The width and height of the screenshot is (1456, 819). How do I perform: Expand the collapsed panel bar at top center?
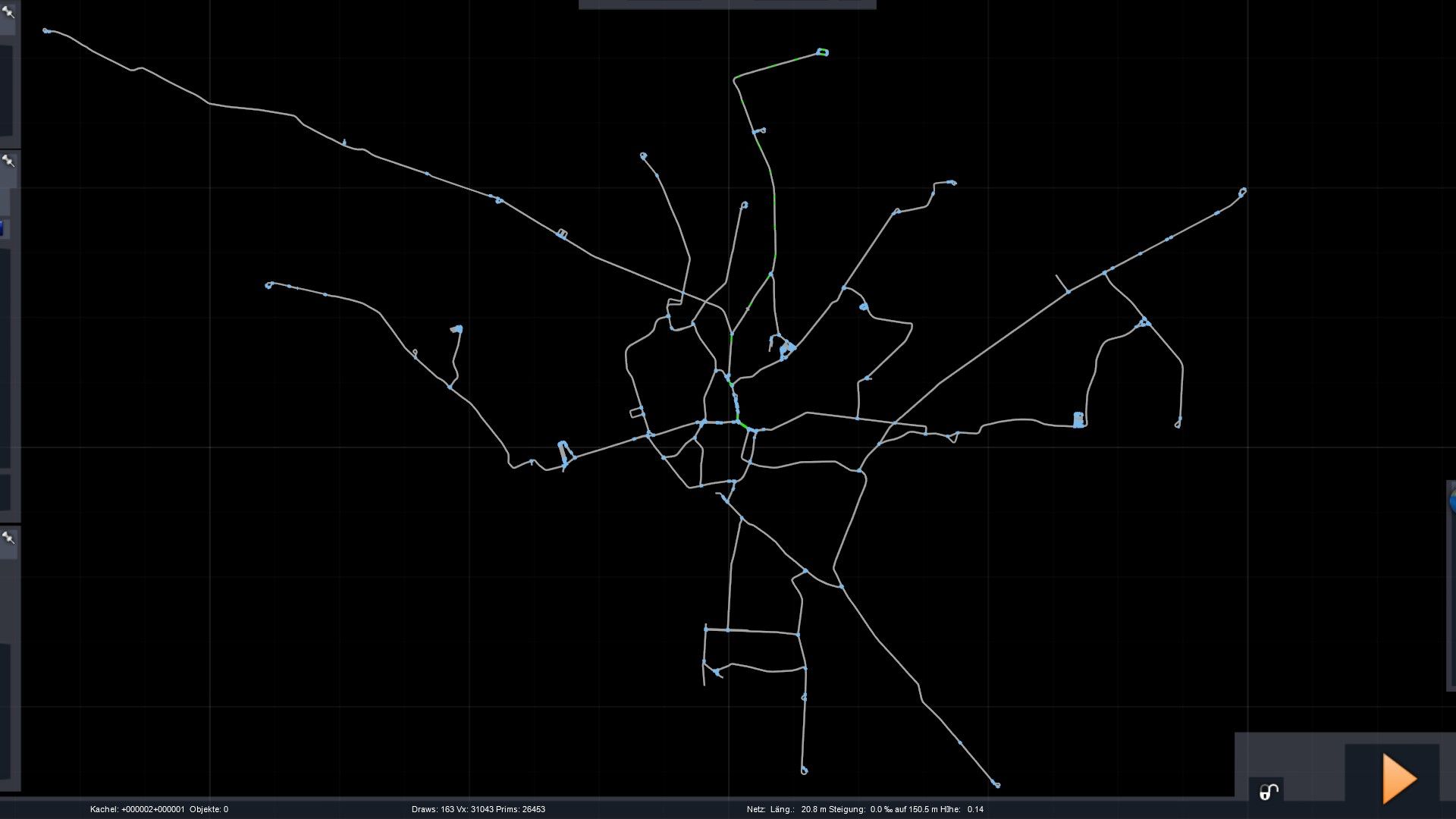tap(726, 5)
